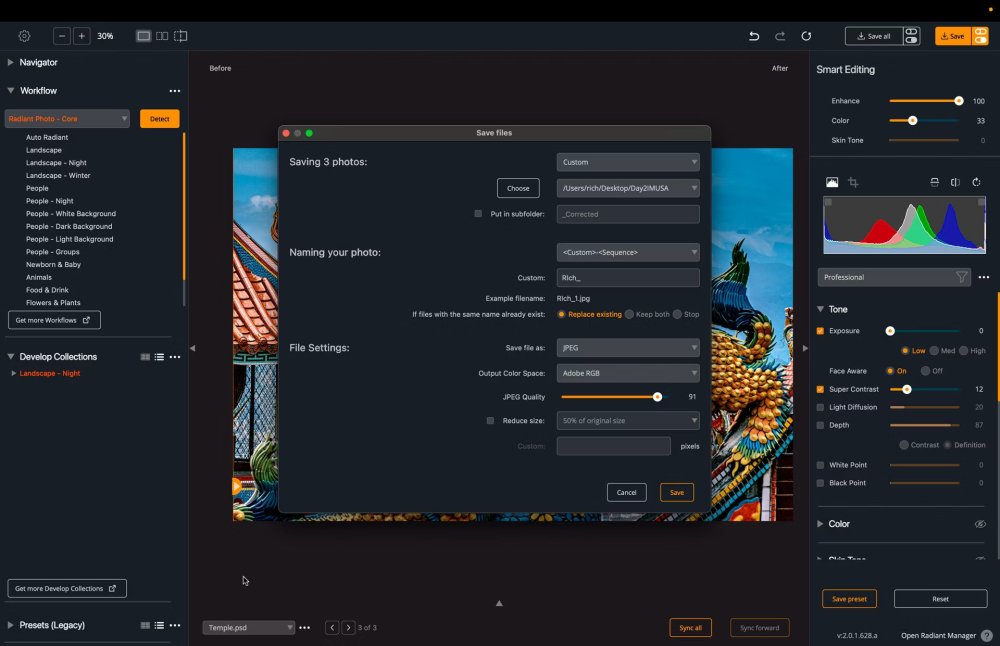Go to previous photo arrow
Screen dimensions: 1000x646
click(x=332, y=628)
